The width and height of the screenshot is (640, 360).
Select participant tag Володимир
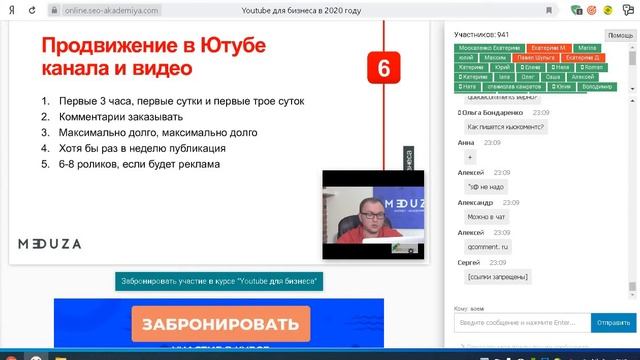[597, 87]
